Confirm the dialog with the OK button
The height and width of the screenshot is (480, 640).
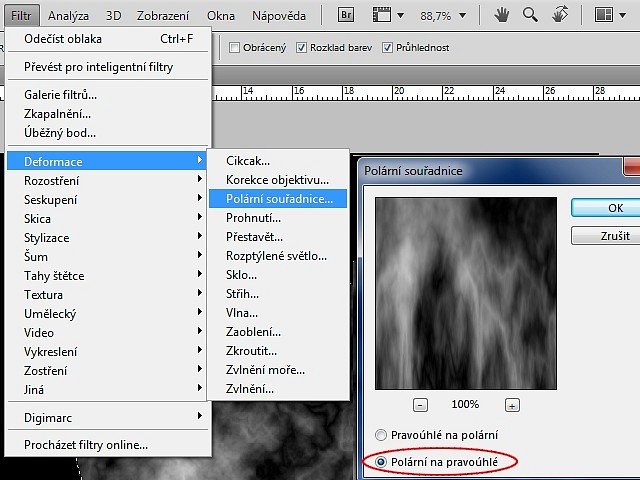(607, 208)
